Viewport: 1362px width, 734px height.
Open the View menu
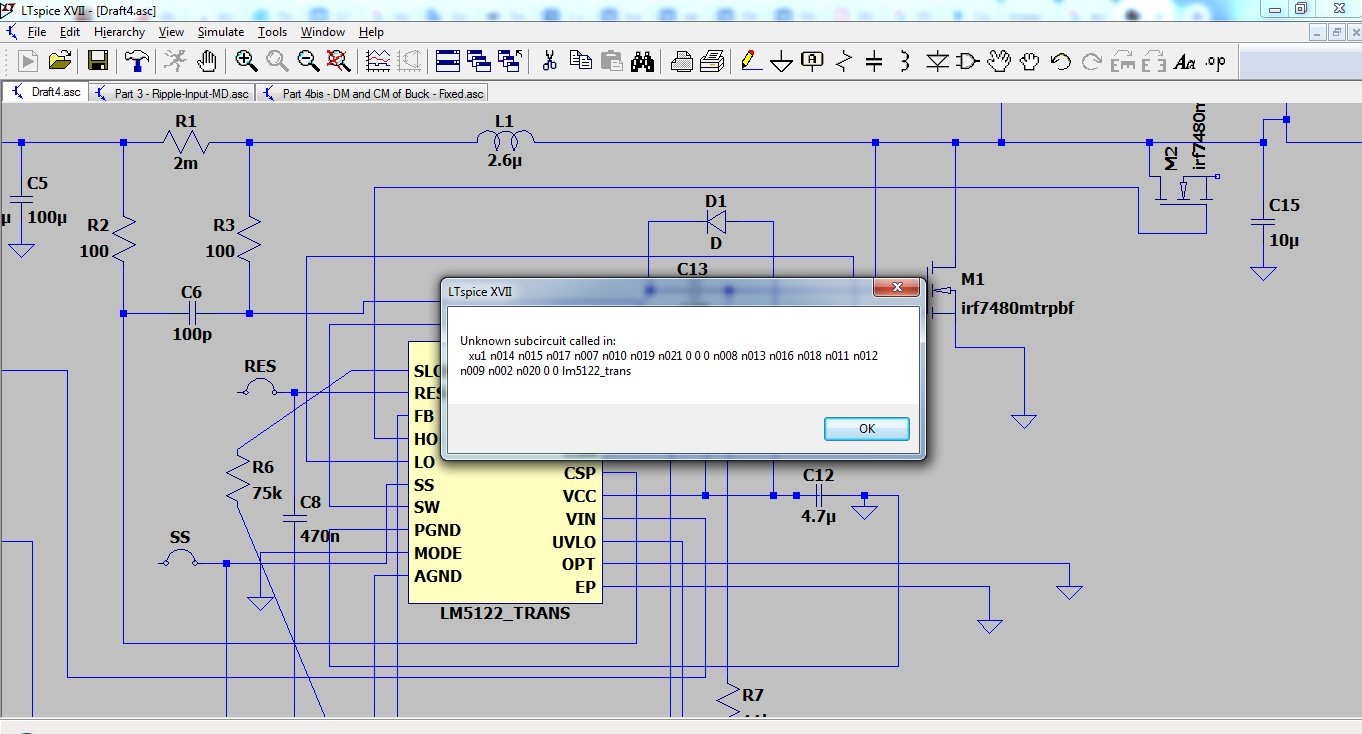pos(171,32)
